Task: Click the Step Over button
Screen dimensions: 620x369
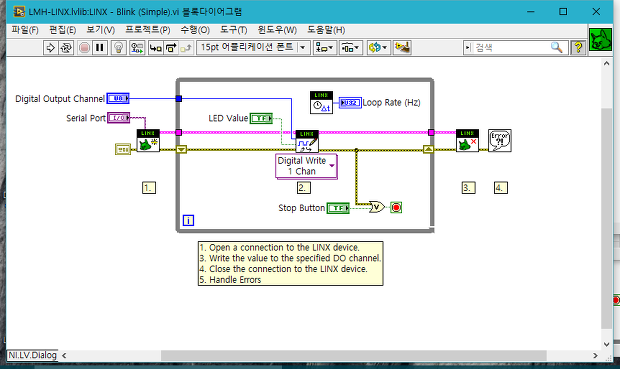Action: [171, 48]
